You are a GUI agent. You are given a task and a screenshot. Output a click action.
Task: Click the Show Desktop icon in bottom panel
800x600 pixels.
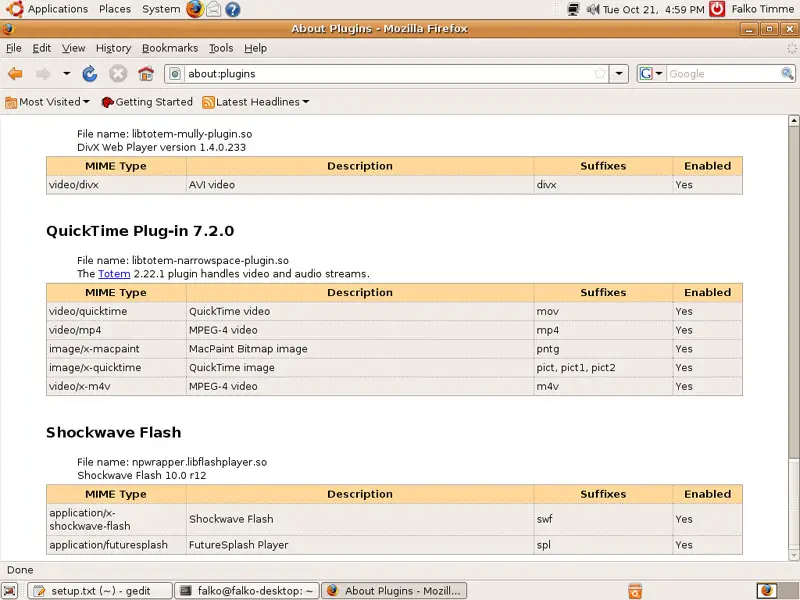10,590
